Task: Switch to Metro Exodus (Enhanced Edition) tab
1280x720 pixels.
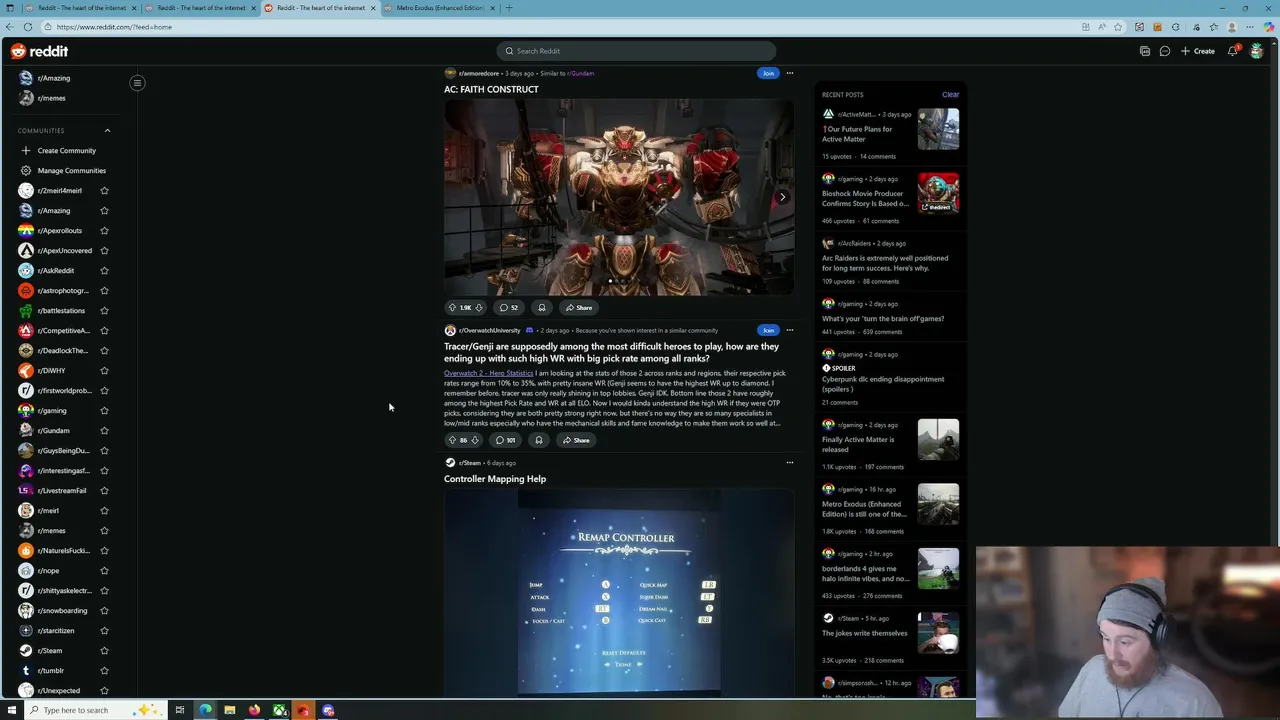Action: pyautogui.click(x=439, y=8)
